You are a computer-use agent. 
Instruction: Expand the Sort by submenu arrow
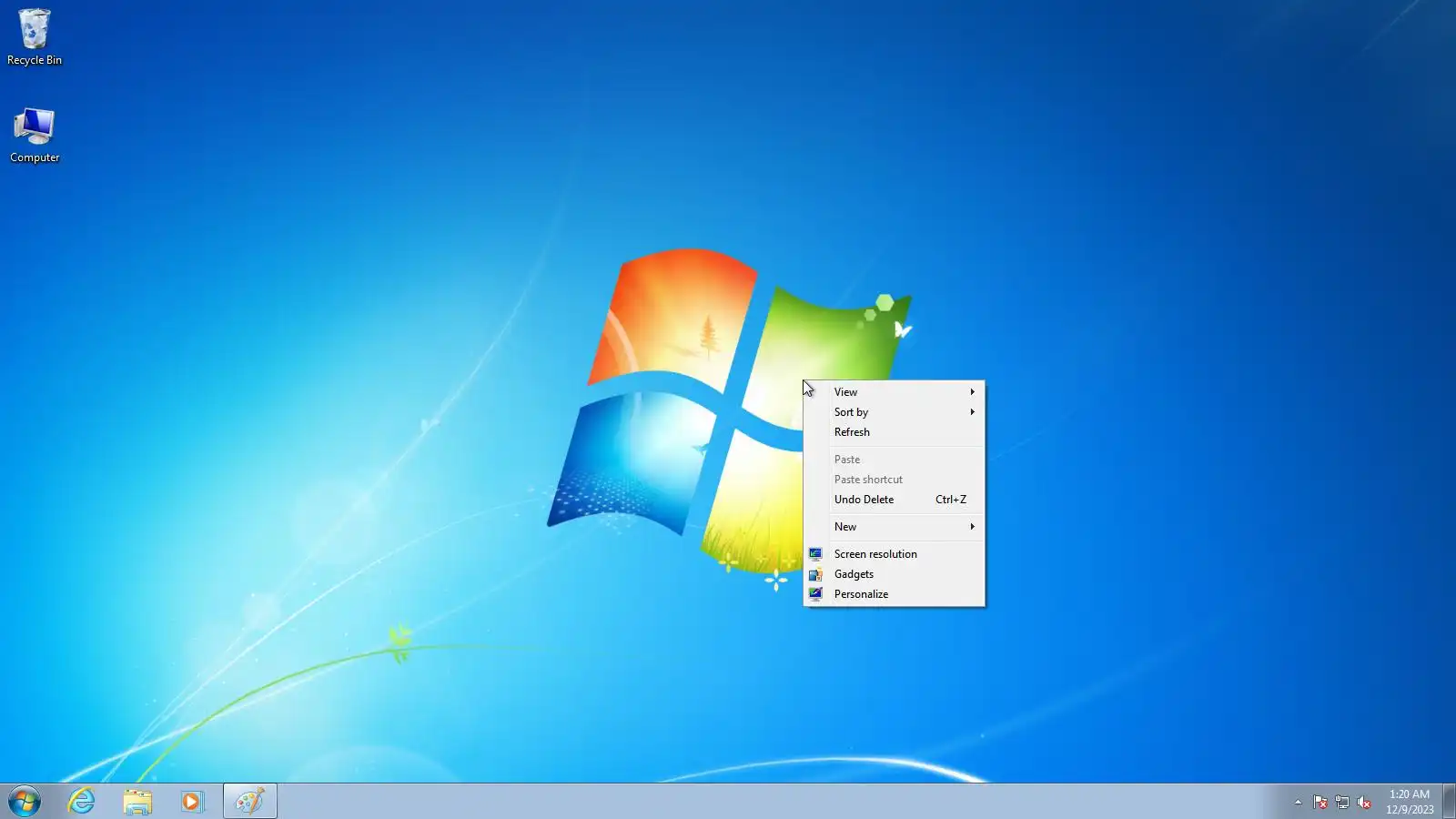(972, 412)
